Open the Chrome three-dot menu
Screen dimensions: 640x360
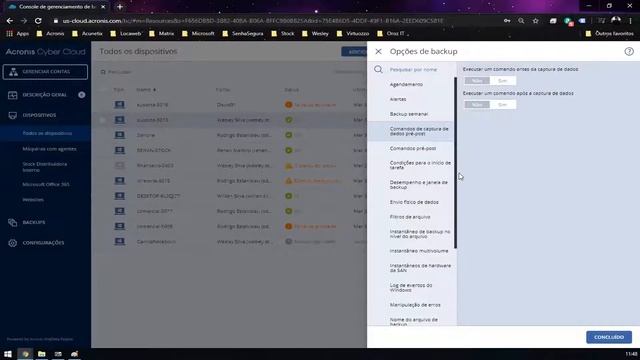click(631, 20)
